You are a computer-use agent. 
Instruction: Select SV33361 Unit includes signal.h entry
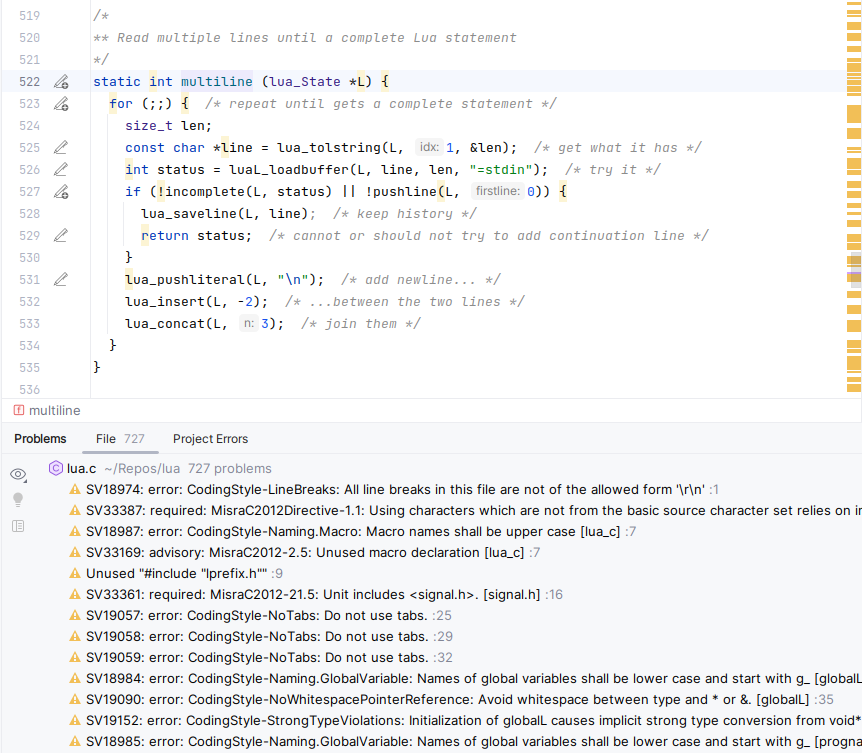coord(316,595)
